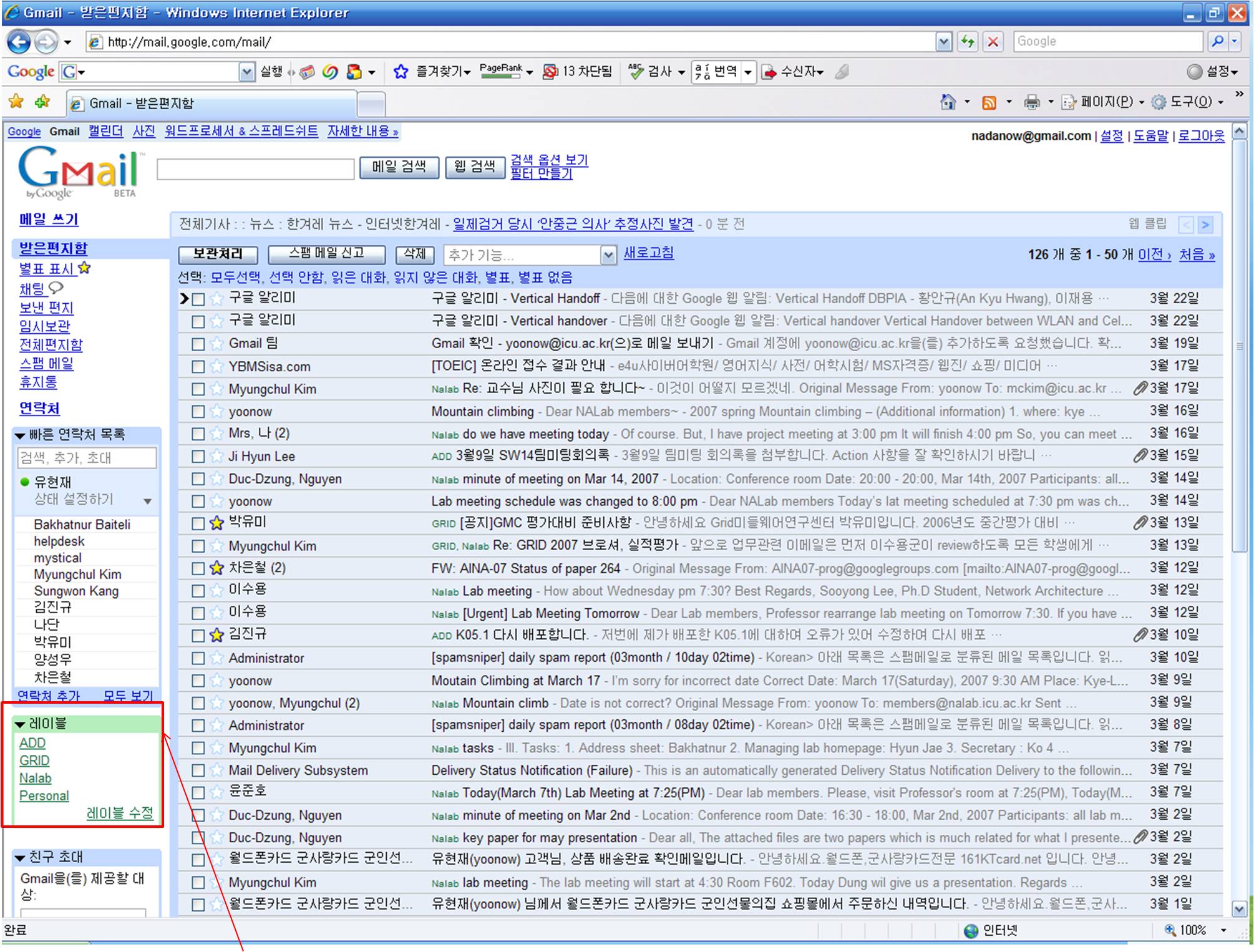Click the 검색, 추가, 초대 contacts search field
This screenshot has width=1254, height=952.
tap(87, 459)
